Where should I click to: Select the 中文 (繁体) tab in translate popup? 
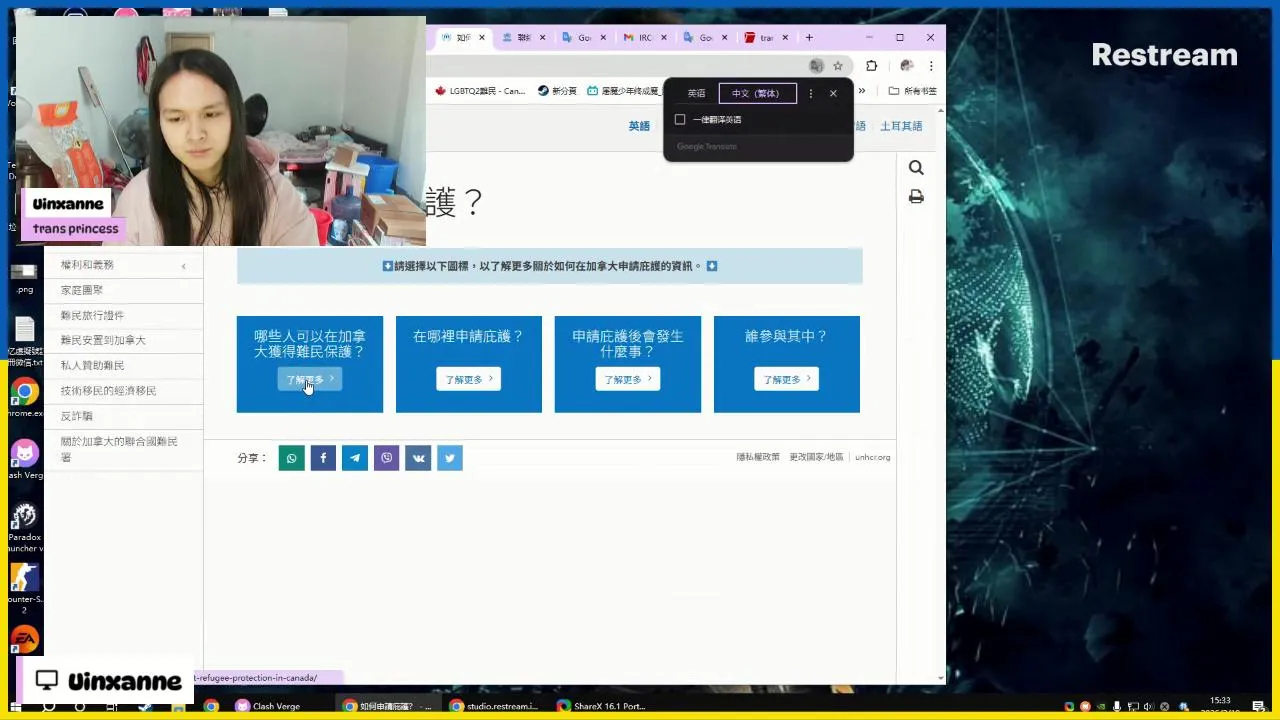pyautogui.click(x=757, y=93)
